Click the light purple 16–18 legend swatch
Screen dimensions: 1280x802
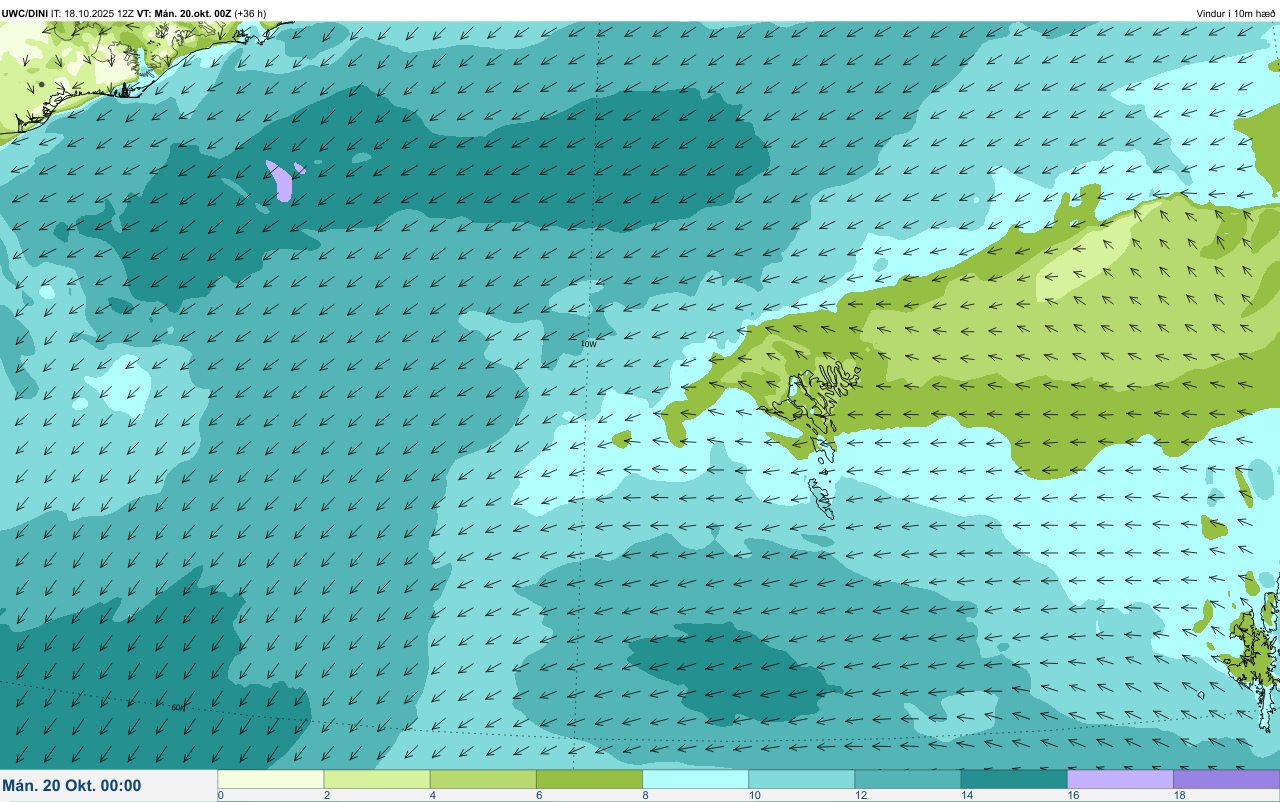coord(1120,779)
